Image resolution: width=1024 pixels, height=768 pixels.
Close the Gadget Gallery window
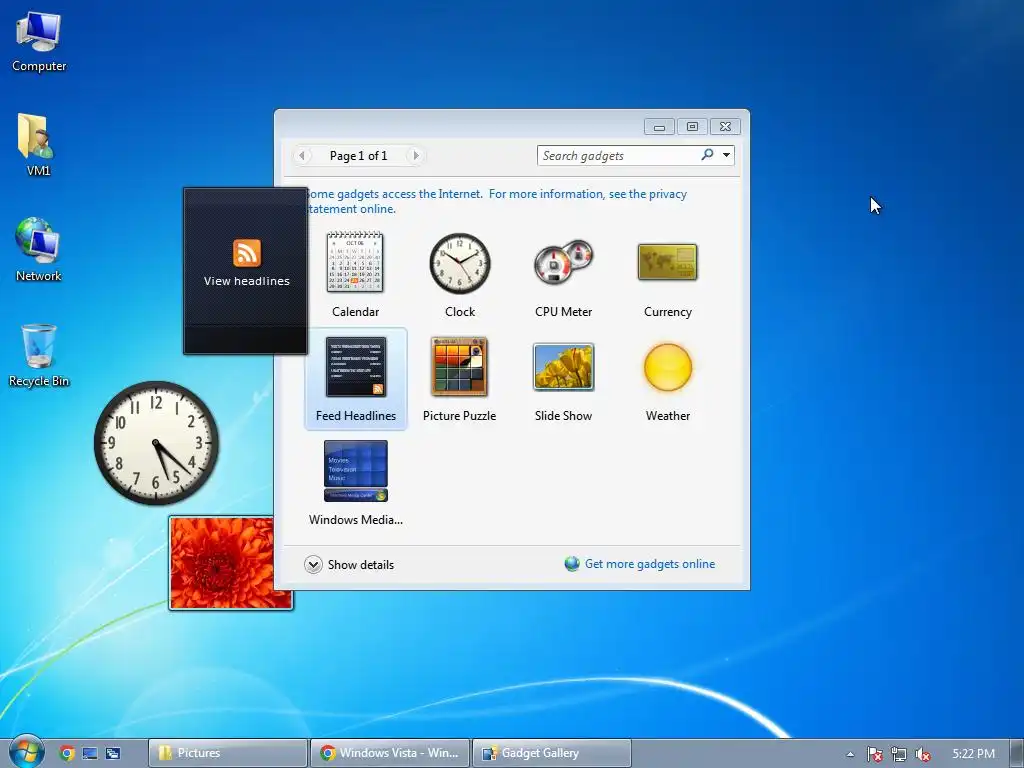click(725, 127)
